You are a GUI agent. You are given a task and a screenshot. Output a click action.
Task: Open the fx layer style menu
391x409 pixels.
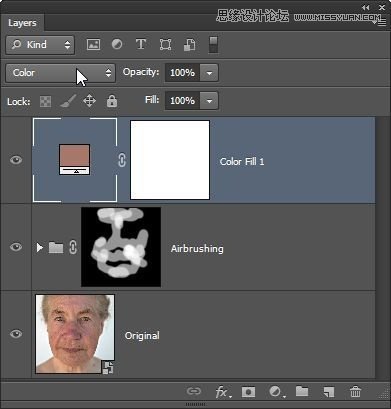(x=222, y=392)
